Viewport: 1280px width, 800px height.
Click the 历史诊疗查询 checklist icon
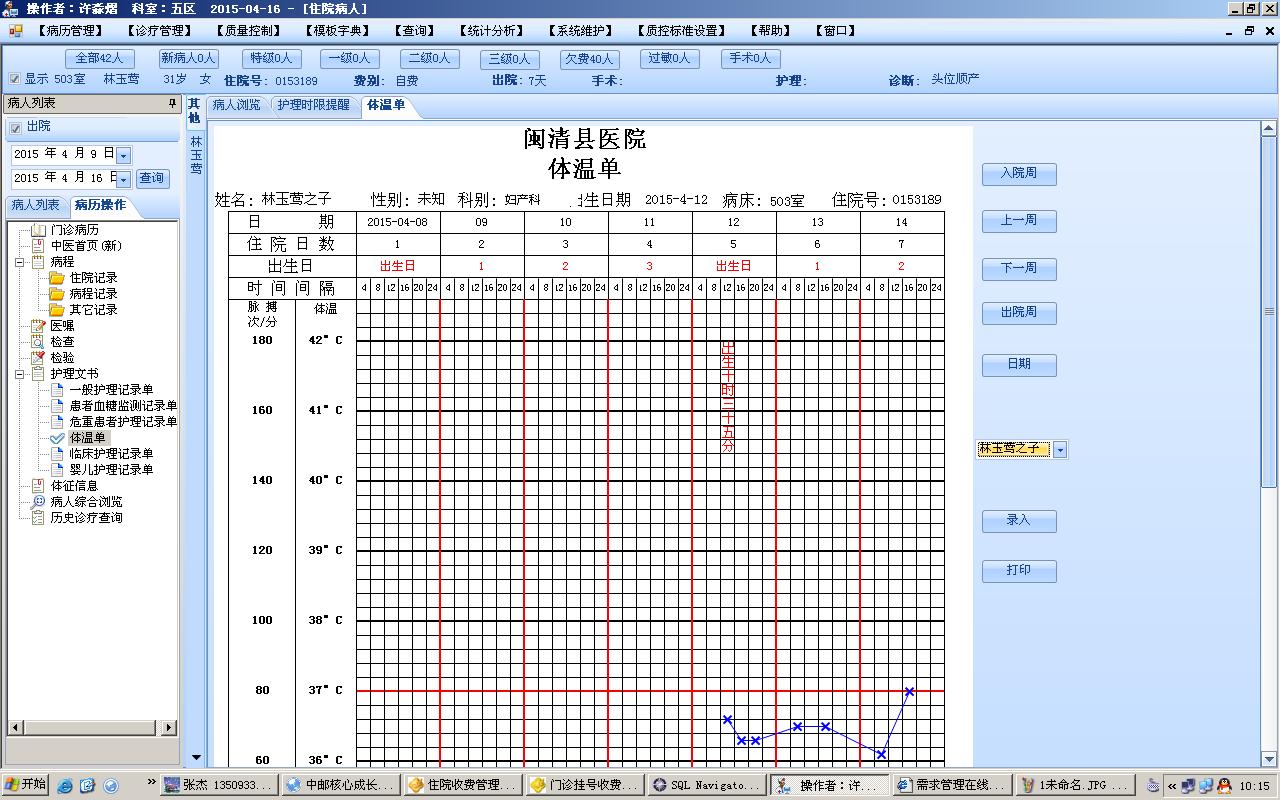pos(39,518)
